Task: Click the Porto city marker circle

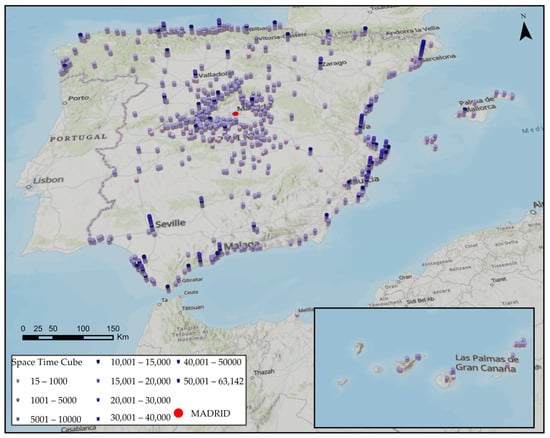Action: pos(65,103)
